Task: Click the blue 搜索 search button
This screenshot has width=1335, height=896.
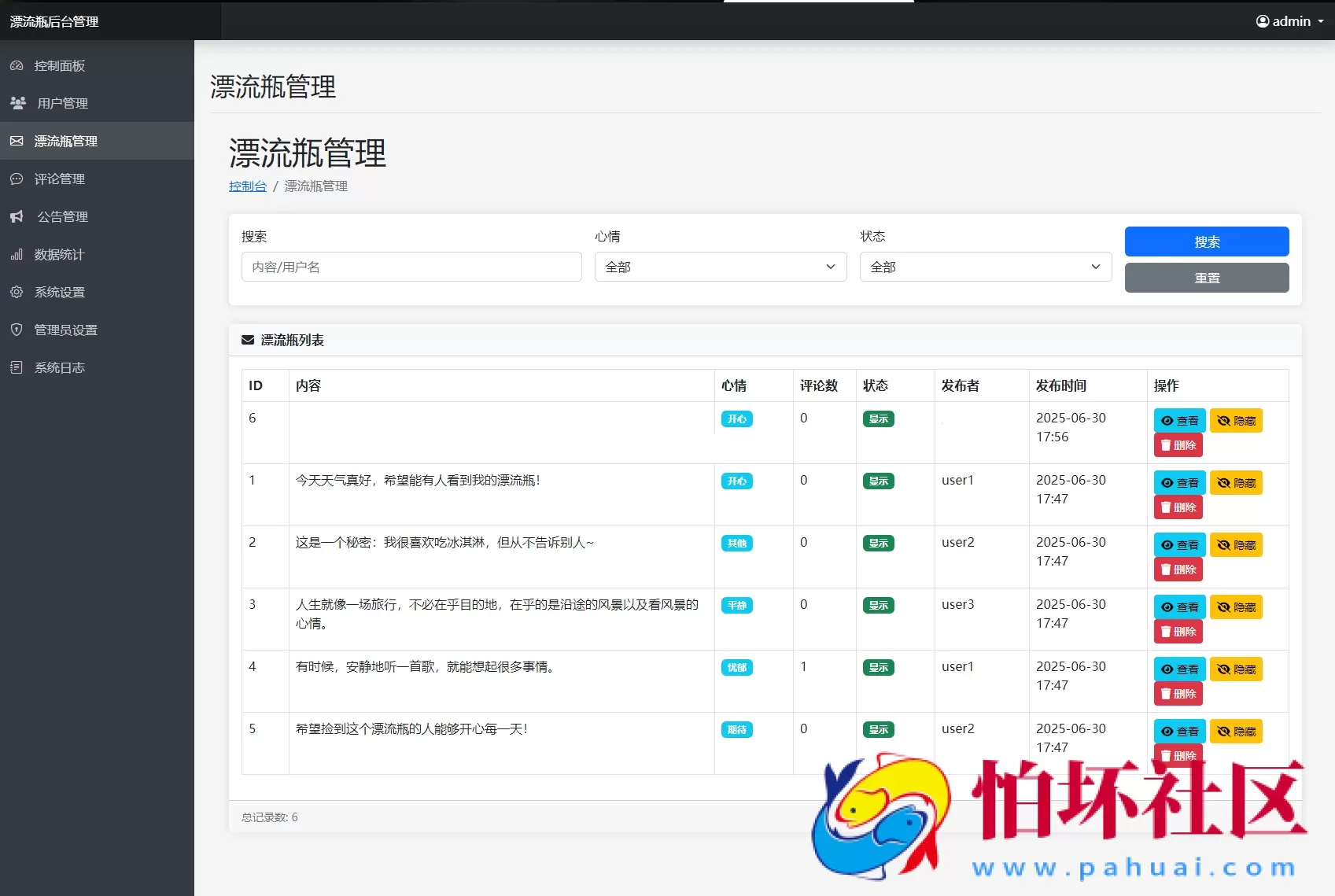Action: (x=1206, y=242)
